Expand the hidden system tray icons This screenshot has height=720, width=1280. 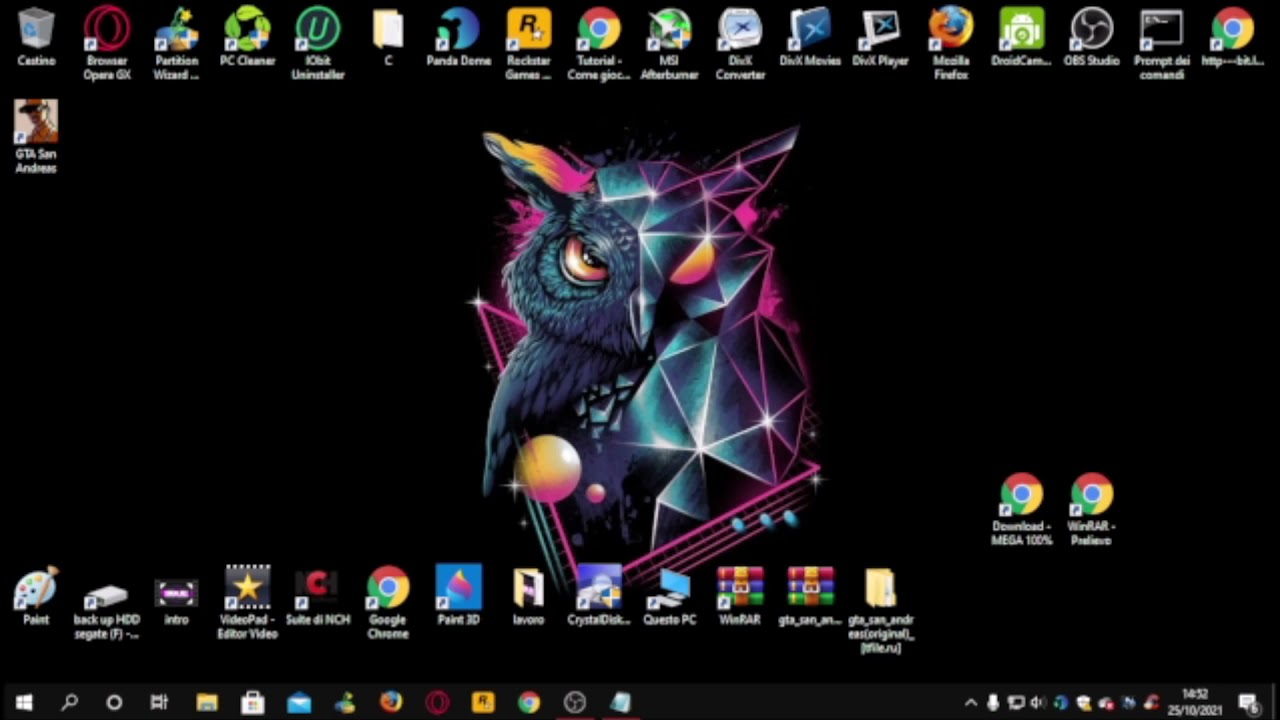pyautogui.click(x=970, y=703)
